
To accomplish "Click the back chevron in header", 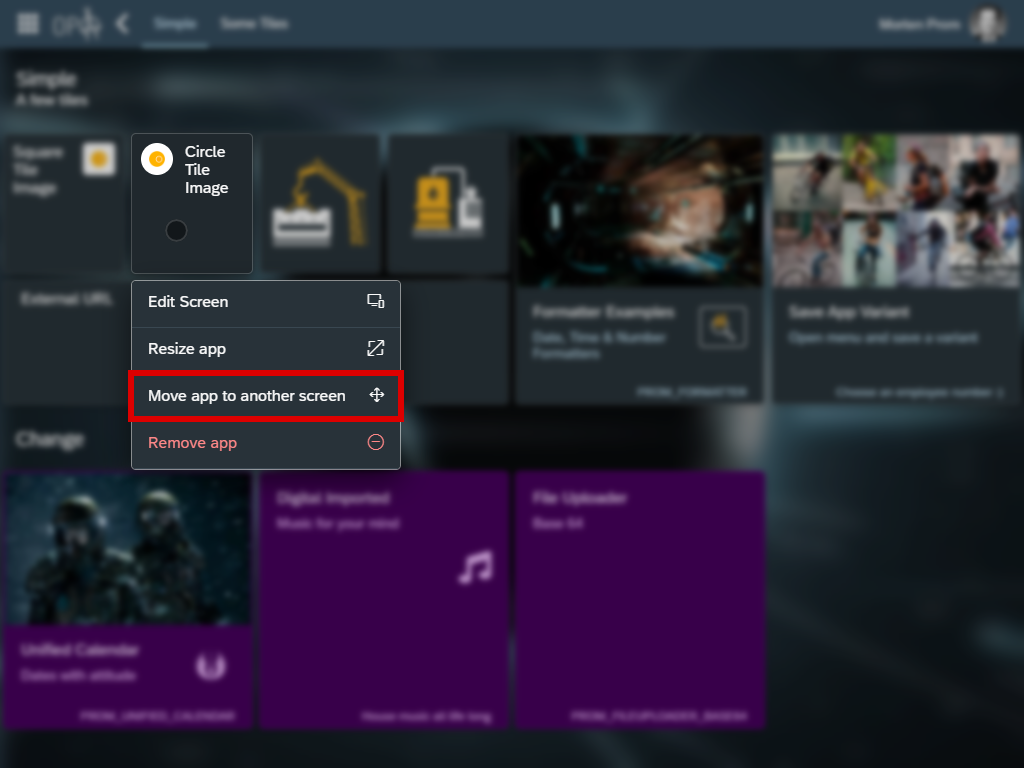I will pyautogui.click(x=122, y=24).
